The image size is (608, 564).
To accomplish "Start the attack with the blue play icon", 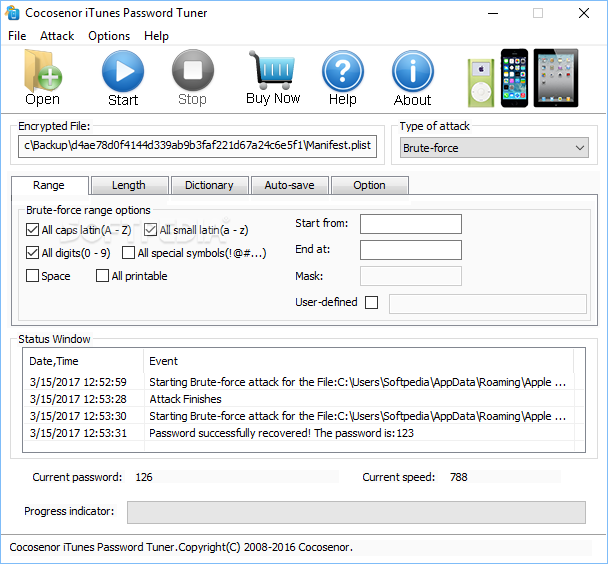I will tap(123, 71).
